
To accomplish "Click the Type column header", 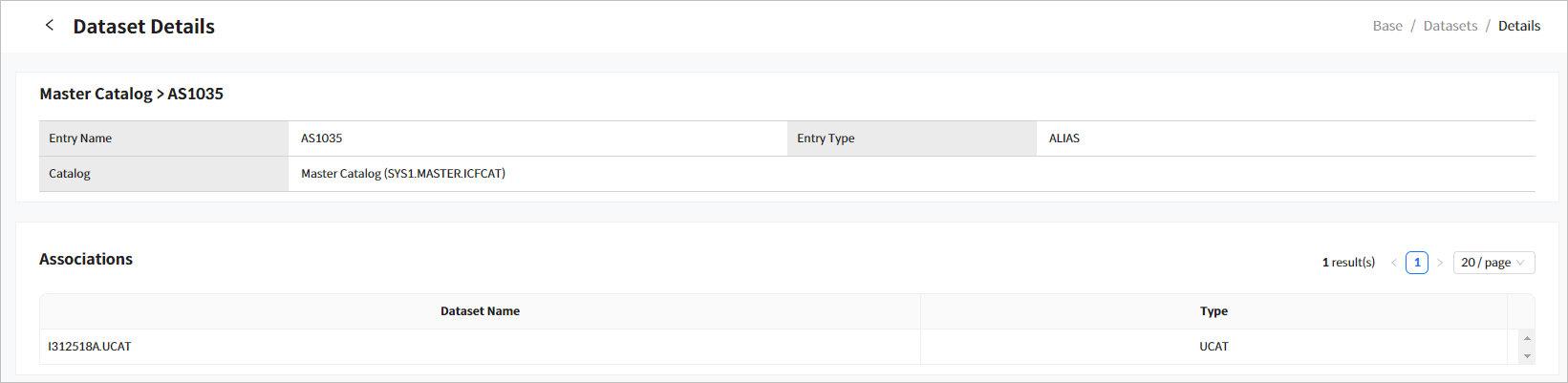I will pos(1214,311).
